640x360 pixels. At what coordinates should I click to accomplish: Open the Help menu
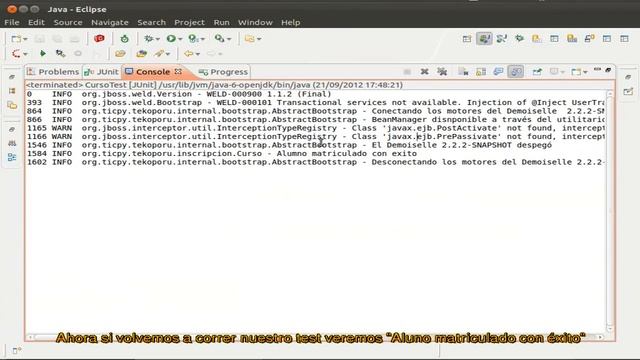tap(291, 22)
